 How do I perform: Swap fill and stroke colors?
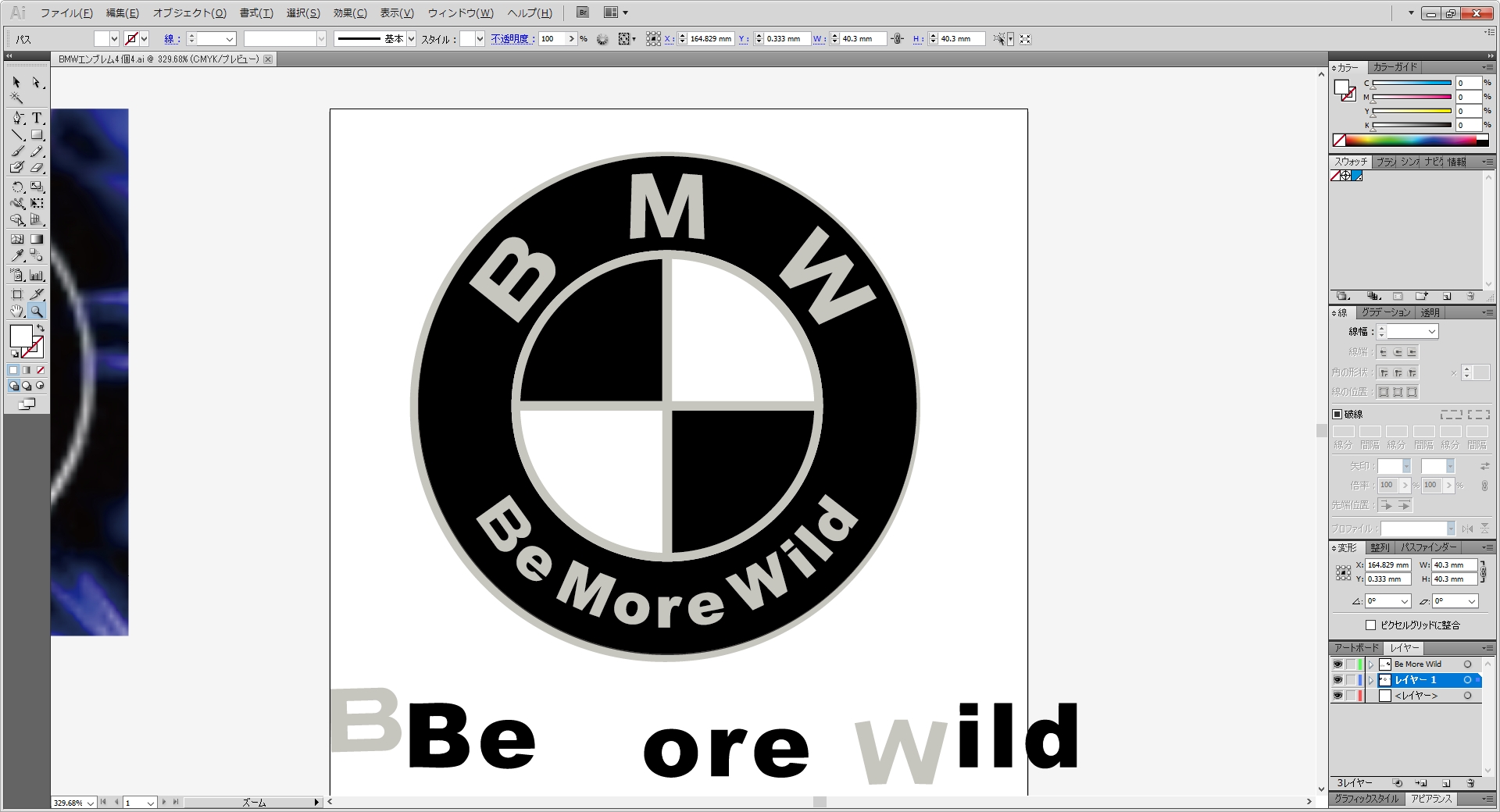point(41,329)
